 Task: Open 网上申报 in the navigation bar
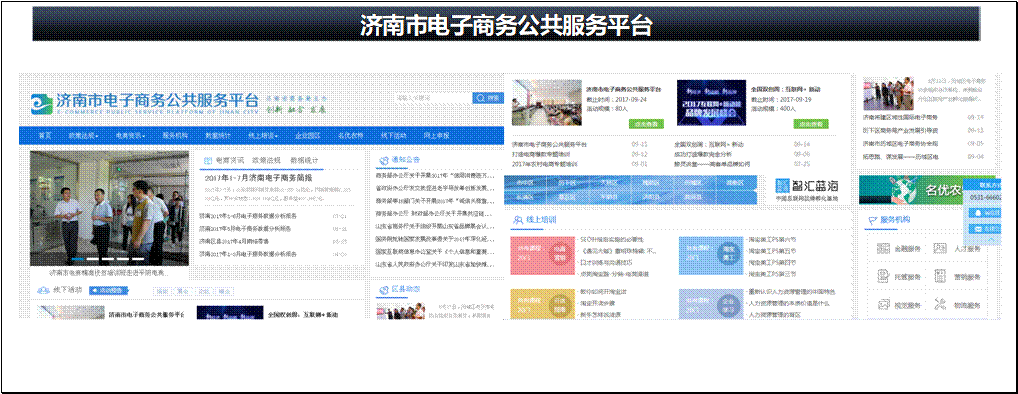tap(436, 136)
